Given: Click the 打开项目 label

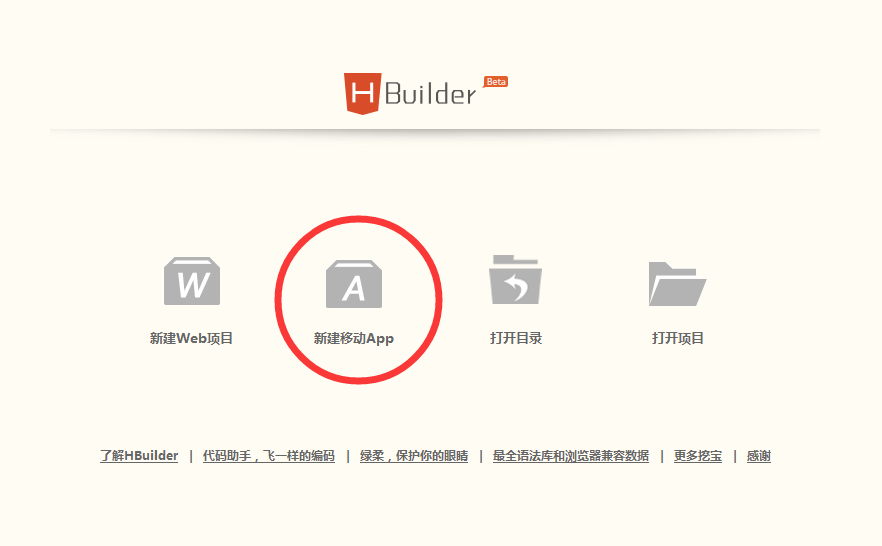Looking at the screenshot, I should 678,339.
